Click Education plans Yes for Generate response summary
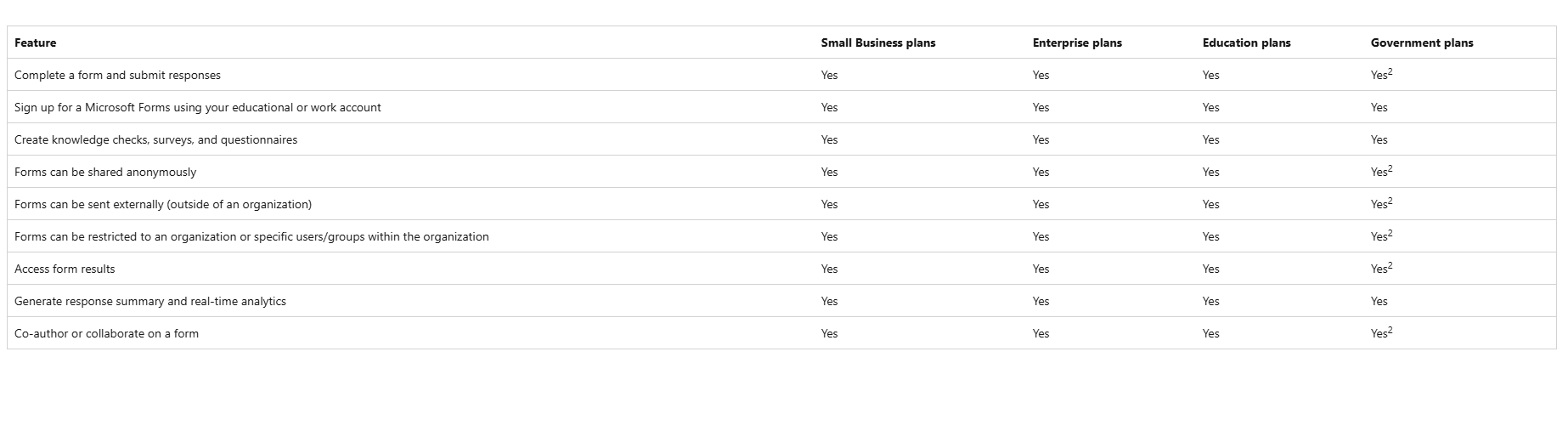This screenshot has height=431, width=1568. point(1210,301)
